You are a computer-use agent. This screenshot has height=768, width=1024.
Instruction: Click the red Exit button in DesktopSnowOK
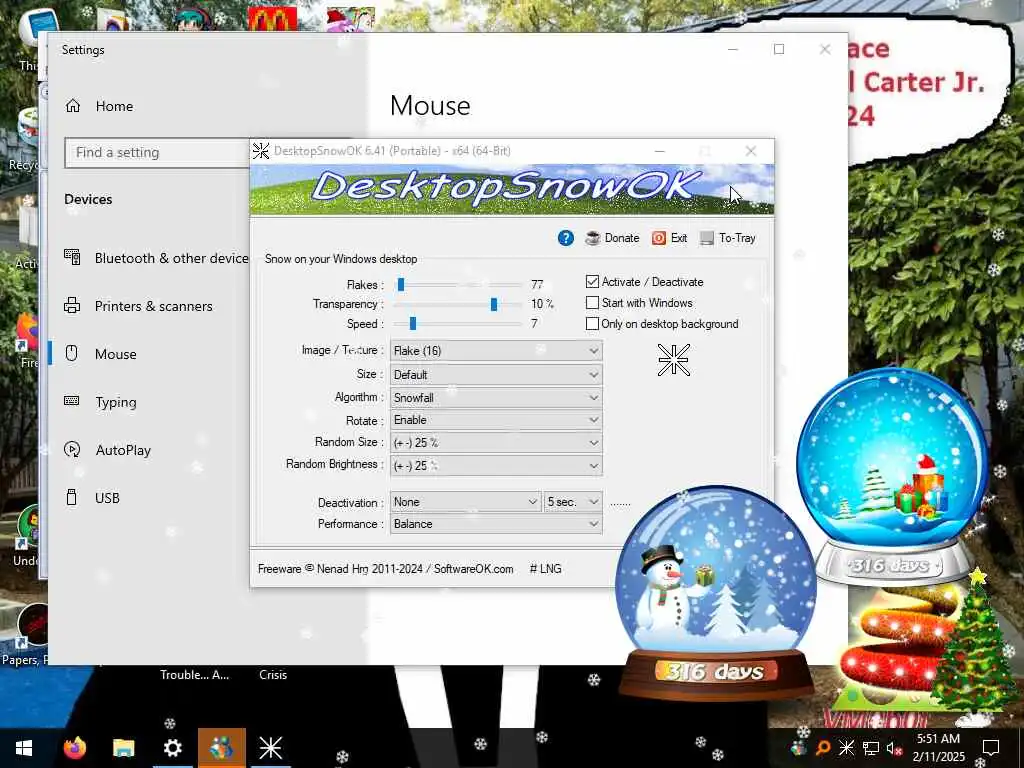669,238
